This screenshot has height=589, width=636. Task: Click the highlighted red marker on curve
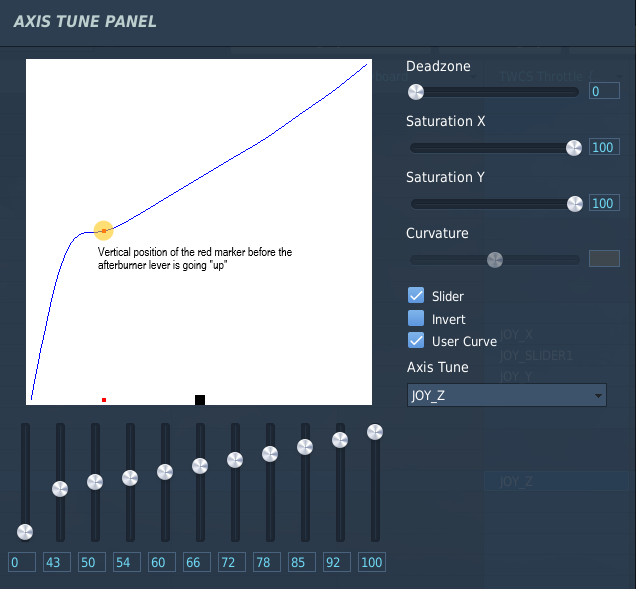pyautogui.click(x=104, y=231)
